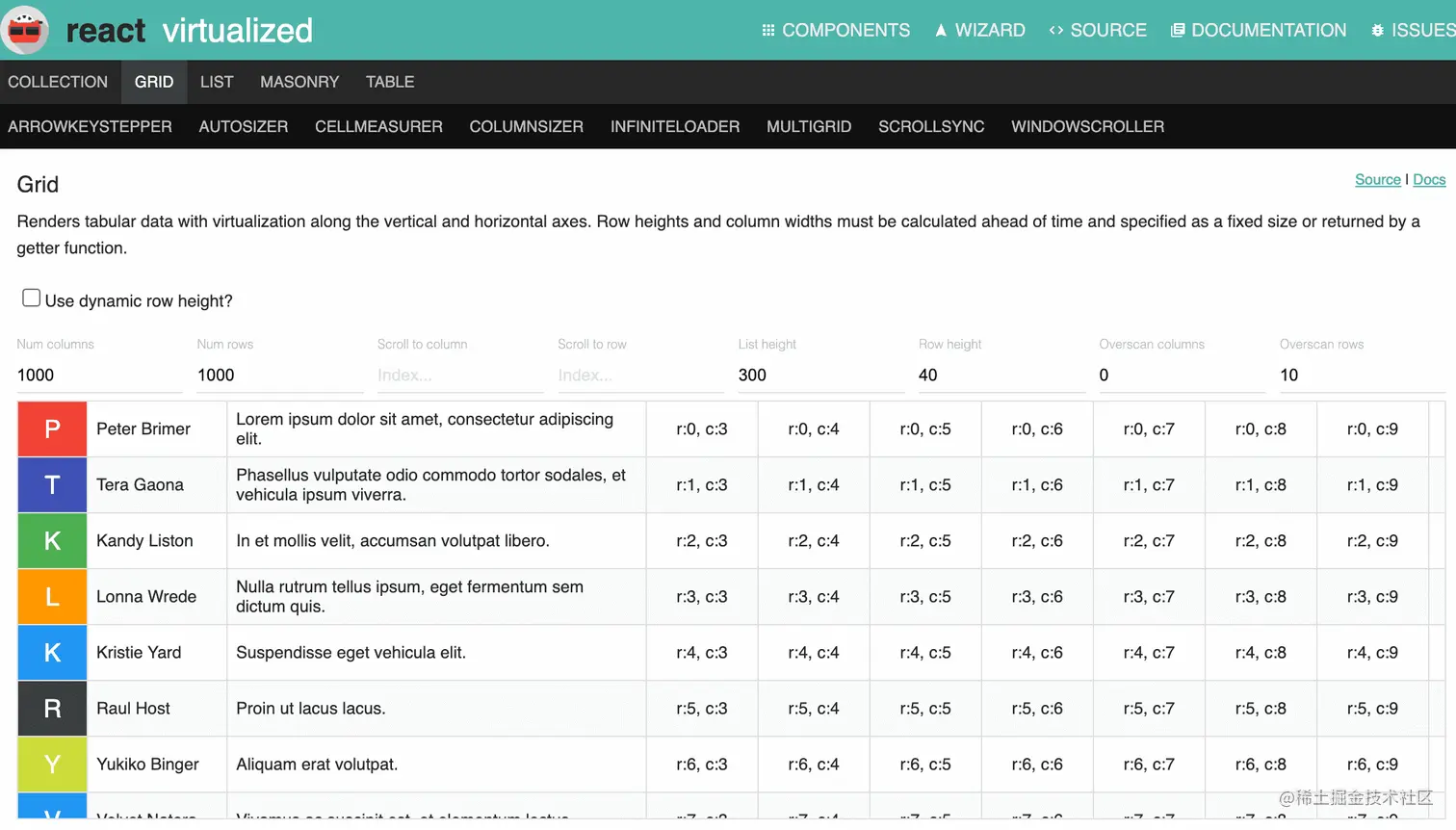Click grid cell r:3, c:9
The image size is (1456, 830).
pyautogui.click(x=1372, y=597)
